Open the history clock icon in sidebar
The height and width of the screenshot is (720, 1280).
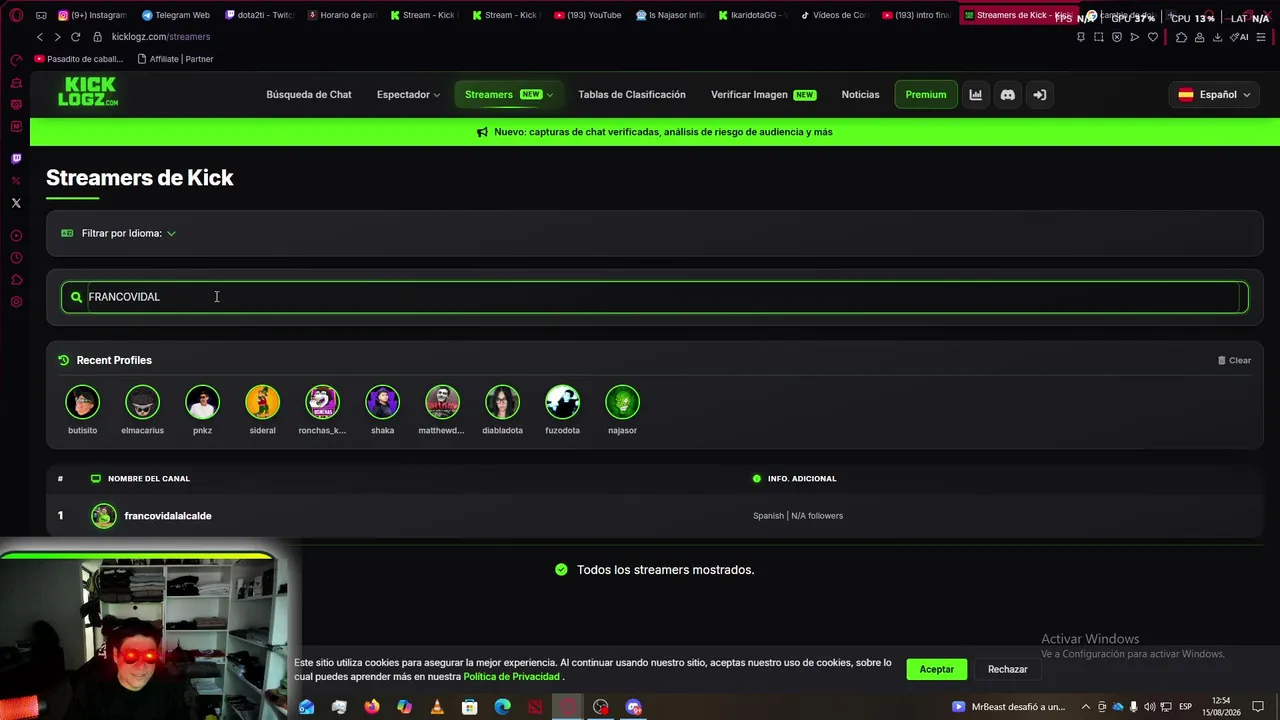pos(16,258)
